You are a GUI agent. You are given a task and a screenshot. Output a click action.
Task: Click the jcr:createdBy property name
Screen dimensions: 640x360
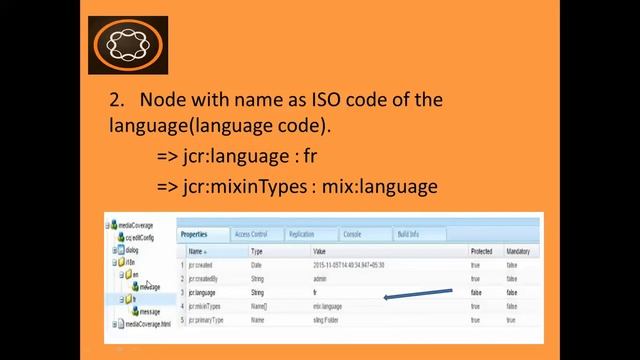(203, 279)
